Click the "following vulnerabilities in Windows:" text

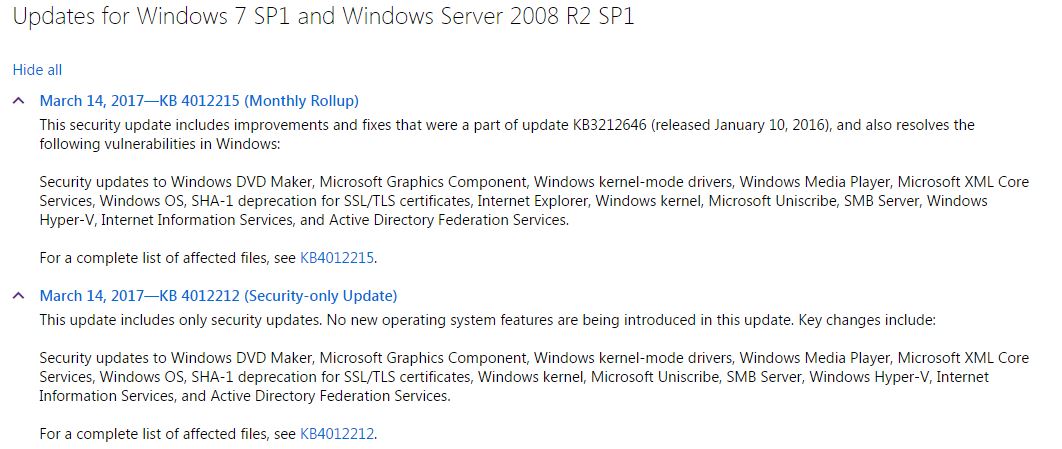point(160,144)
